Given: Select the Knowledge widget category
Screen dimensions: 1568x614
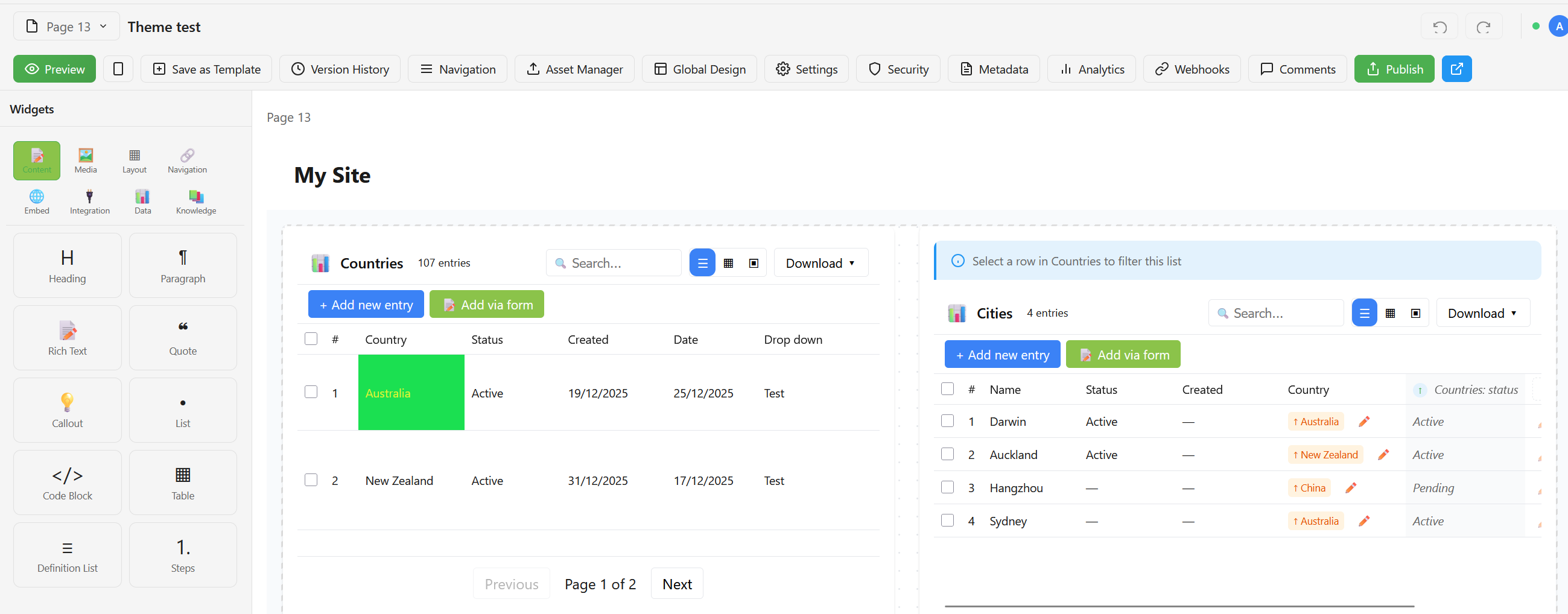Looking at the screenshot, I should 196,202.
